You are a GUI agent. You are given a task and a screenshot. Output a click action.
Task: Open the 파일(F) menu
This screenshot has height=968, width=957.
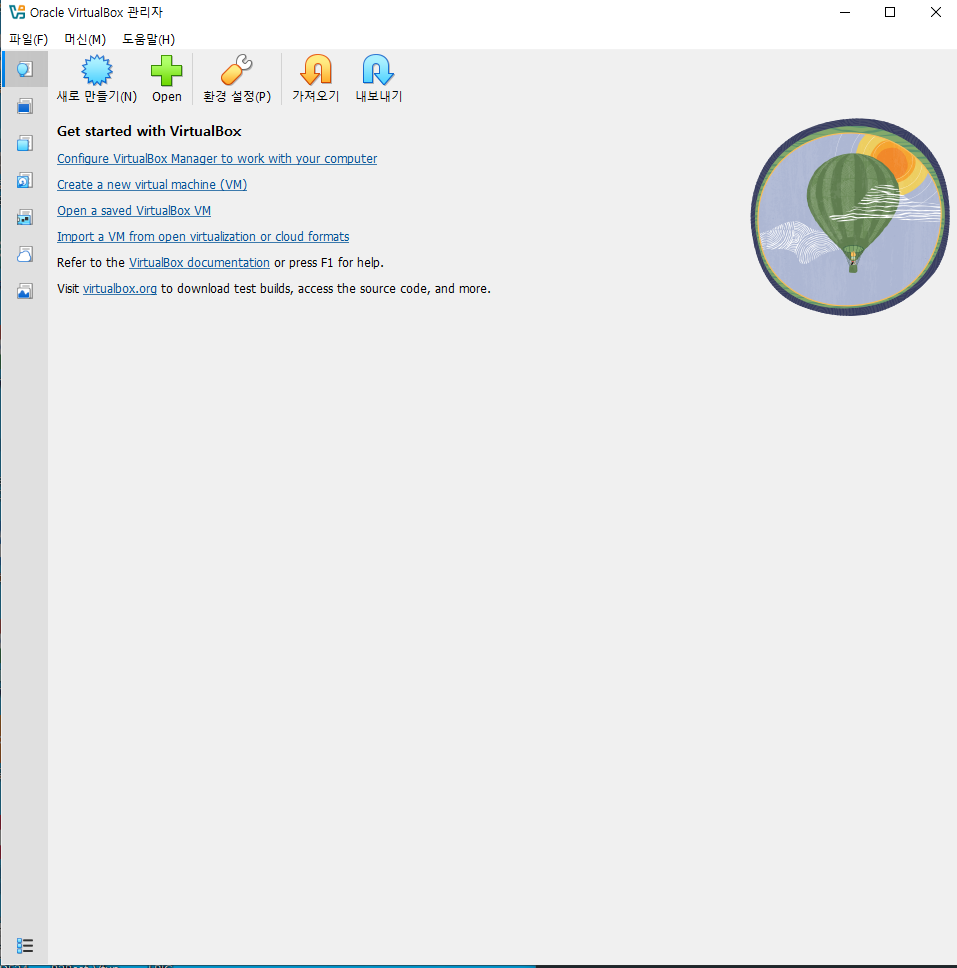28,40
